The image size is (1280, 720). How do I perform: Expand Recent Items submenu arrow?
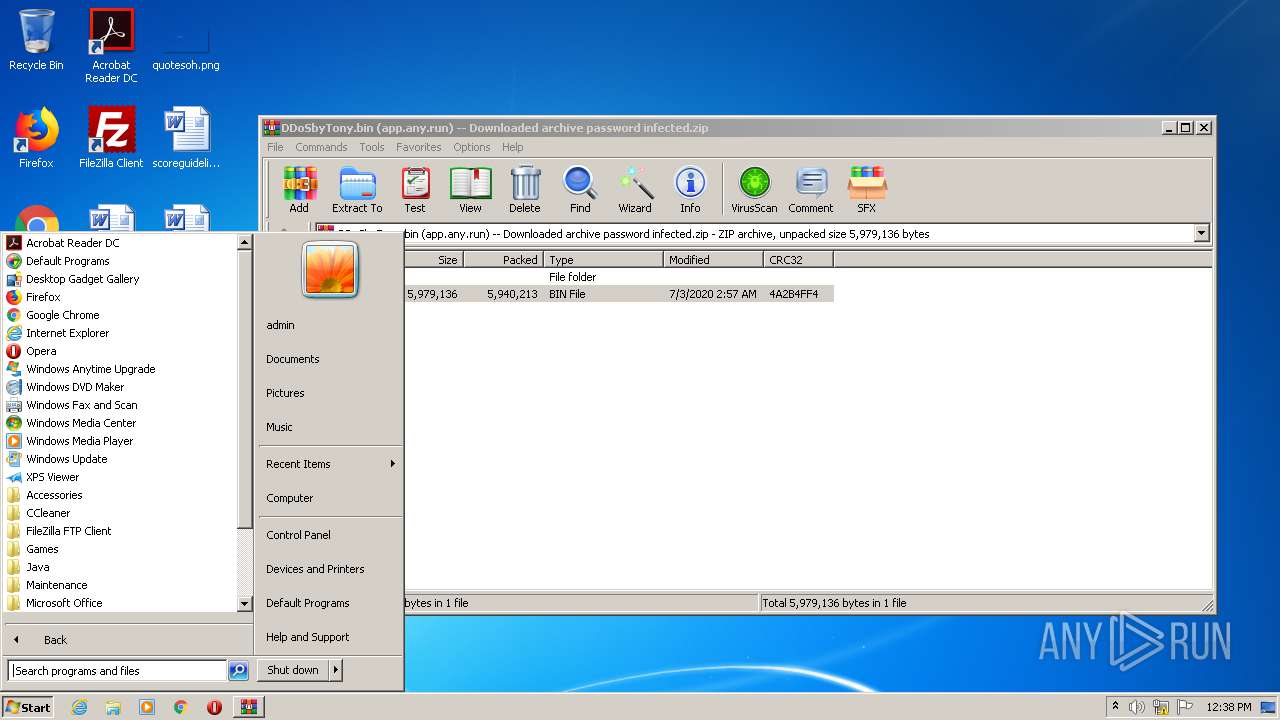coord(393,464)
